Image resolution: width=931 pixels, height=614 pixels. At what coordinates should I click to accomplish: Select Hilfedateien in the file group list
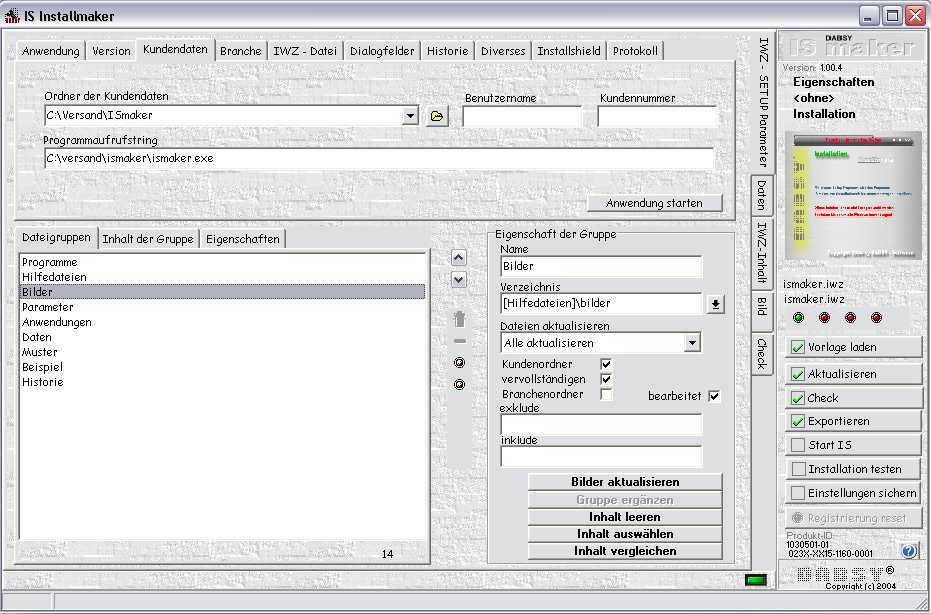point(54,277)
